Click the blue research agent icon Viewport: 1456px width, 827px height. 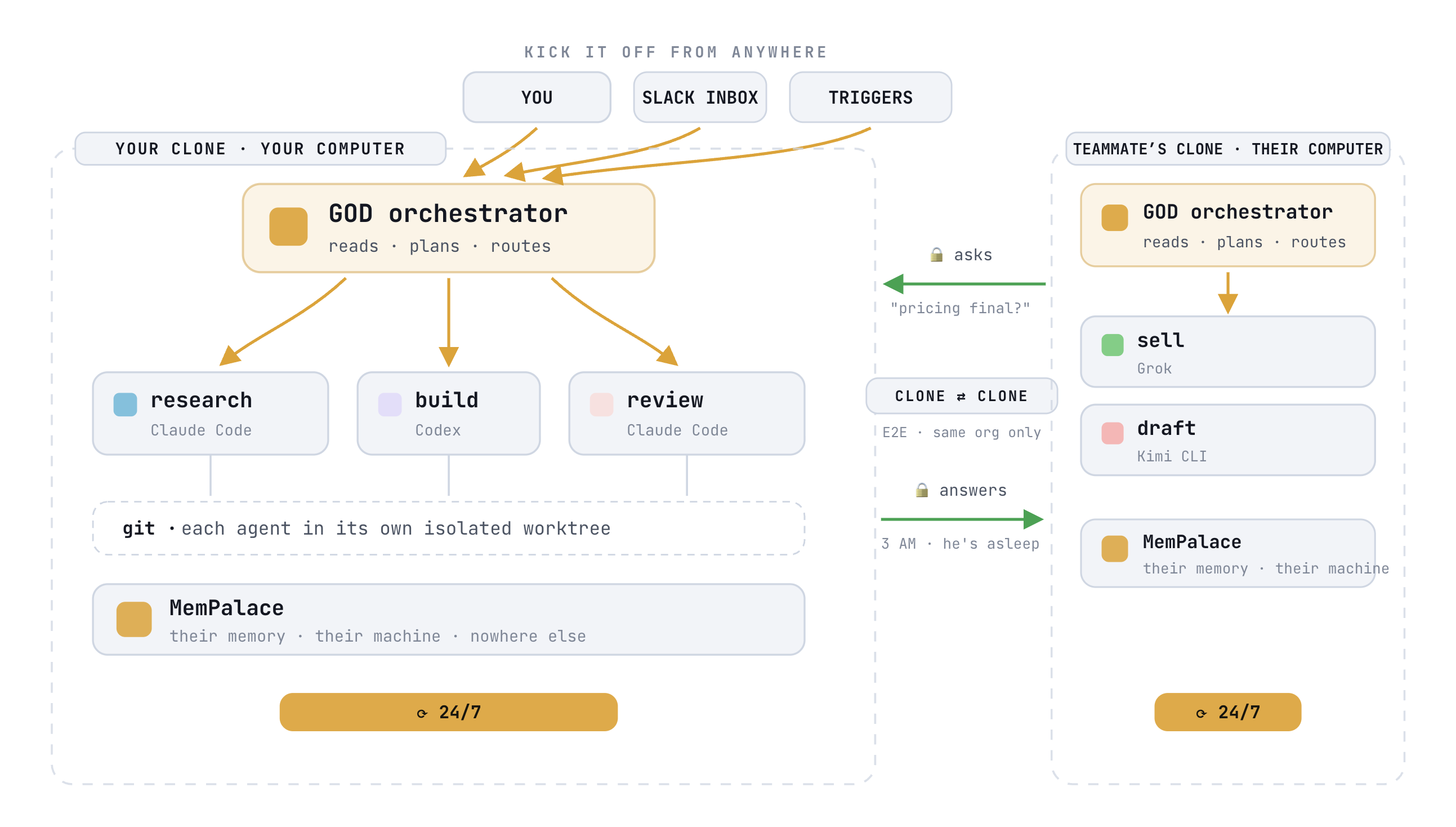125,404
